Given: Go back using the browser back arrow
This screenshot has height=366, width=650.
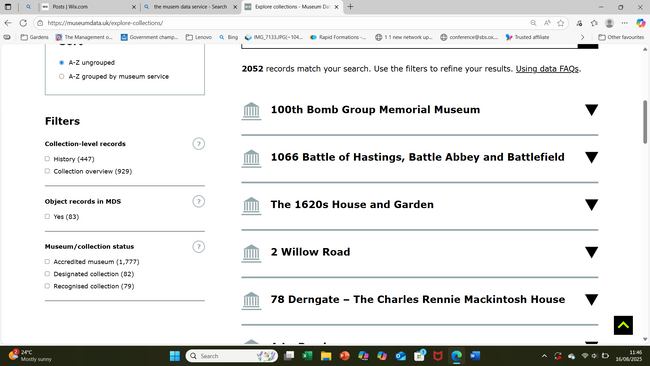Looking at the screenshot, I should click(x=8, y=23).
